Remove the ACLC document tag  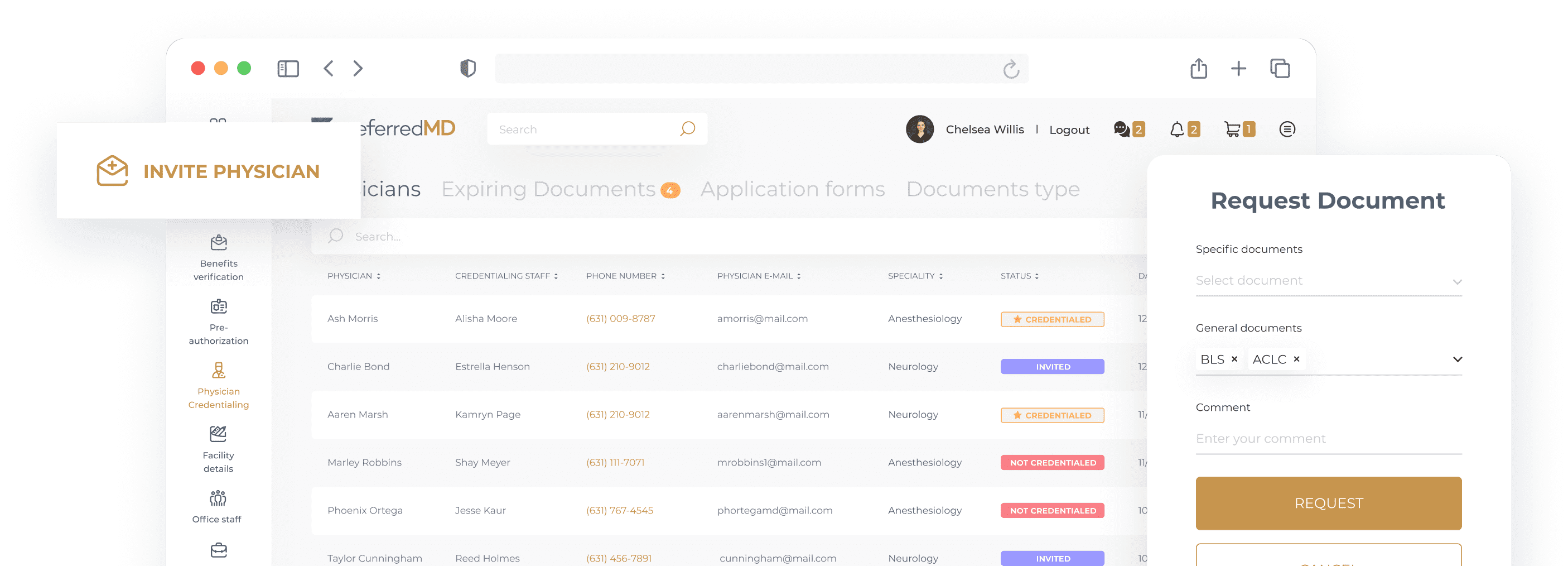coord(1296,359)
